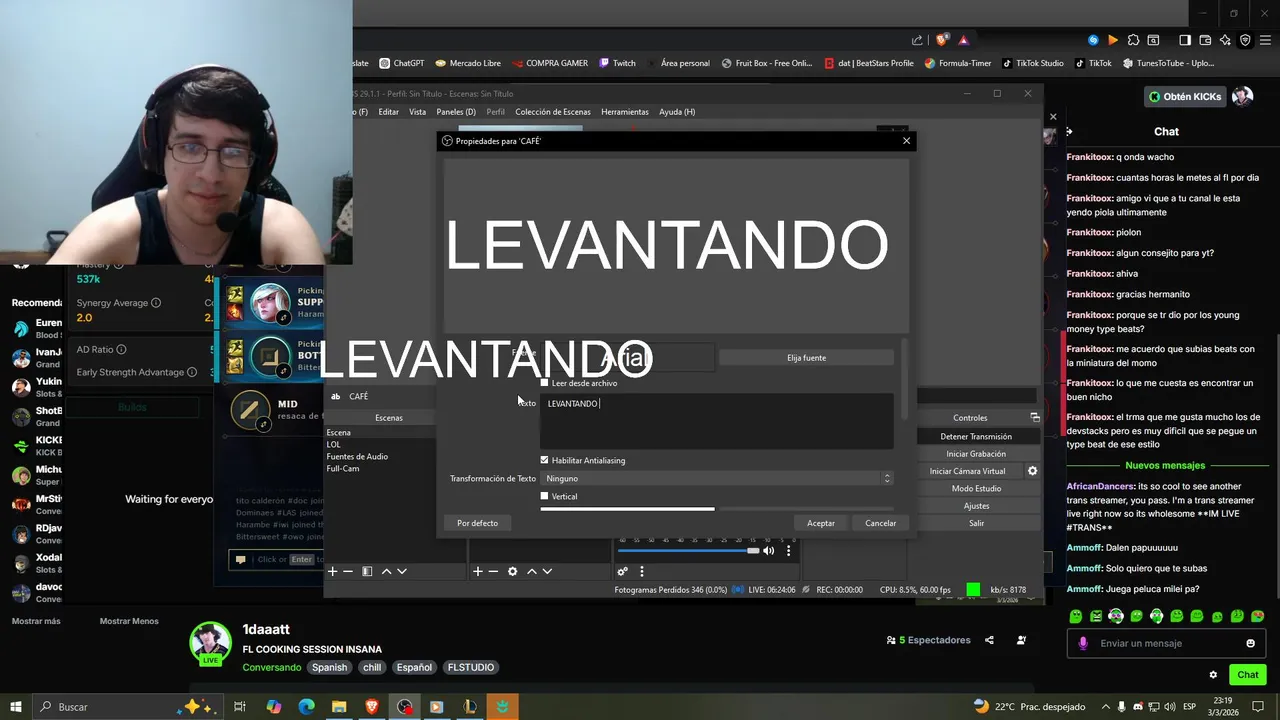1280x720 pixels.
Task: Move scene down arrow in Escenas toolbar
Action: point(402,571)
